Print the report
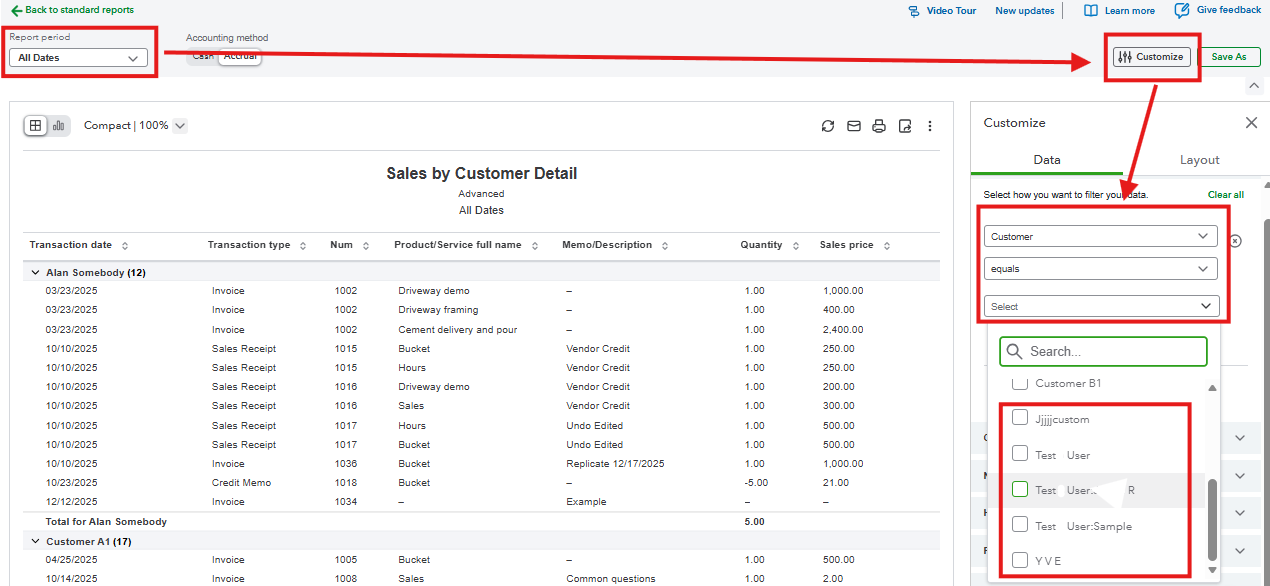 coord(879,126)
